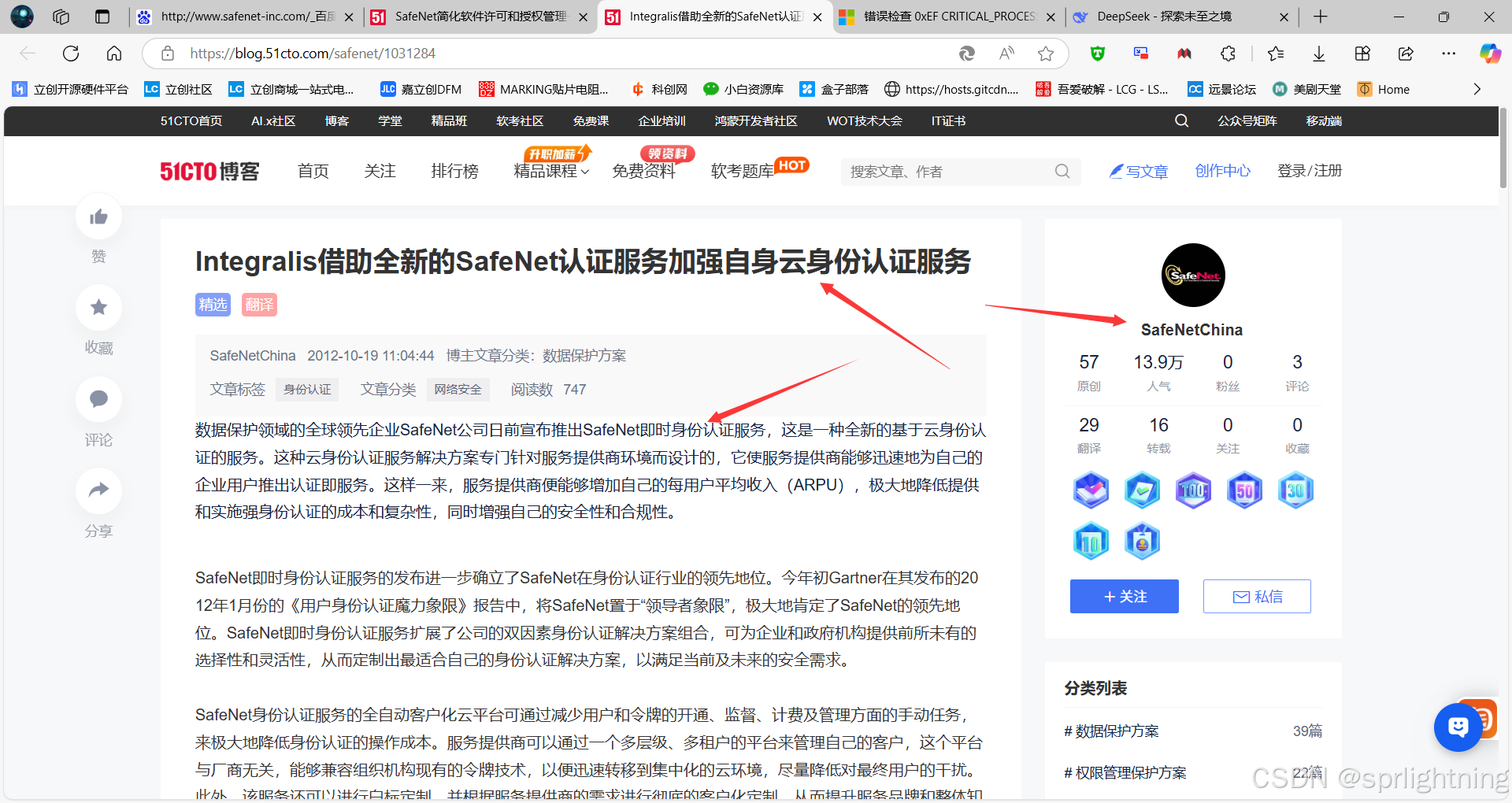1512x803 pixels.
Task: Click search icon in black top bar
Action: point(1181,120)
